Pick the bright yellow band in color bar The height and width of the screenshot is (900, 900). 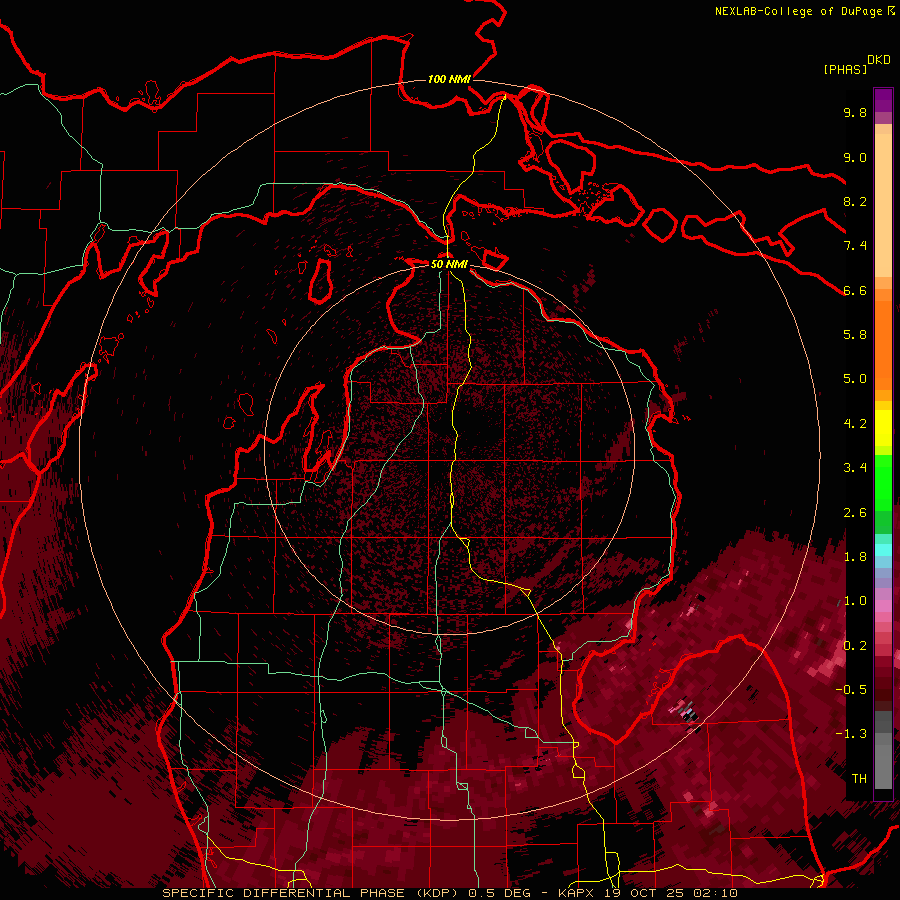pyautogui.click(x=883, y=428)
